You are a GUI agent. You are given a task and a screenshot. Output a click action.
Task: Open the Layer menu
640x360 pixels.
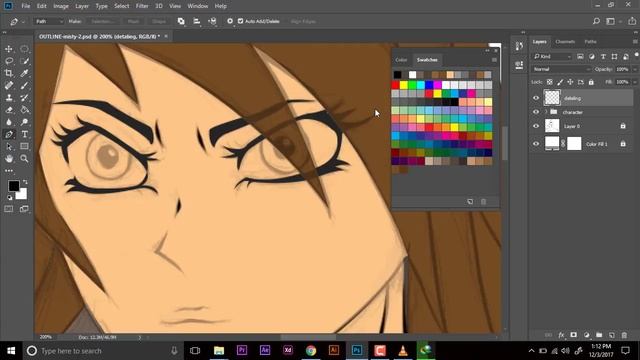coord(82,6)
